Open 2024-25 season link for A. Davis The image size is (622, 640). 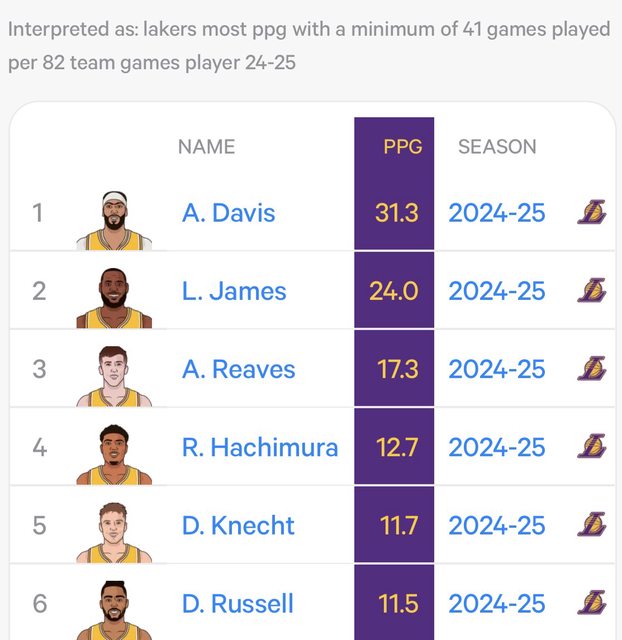(x=497, y=213)
